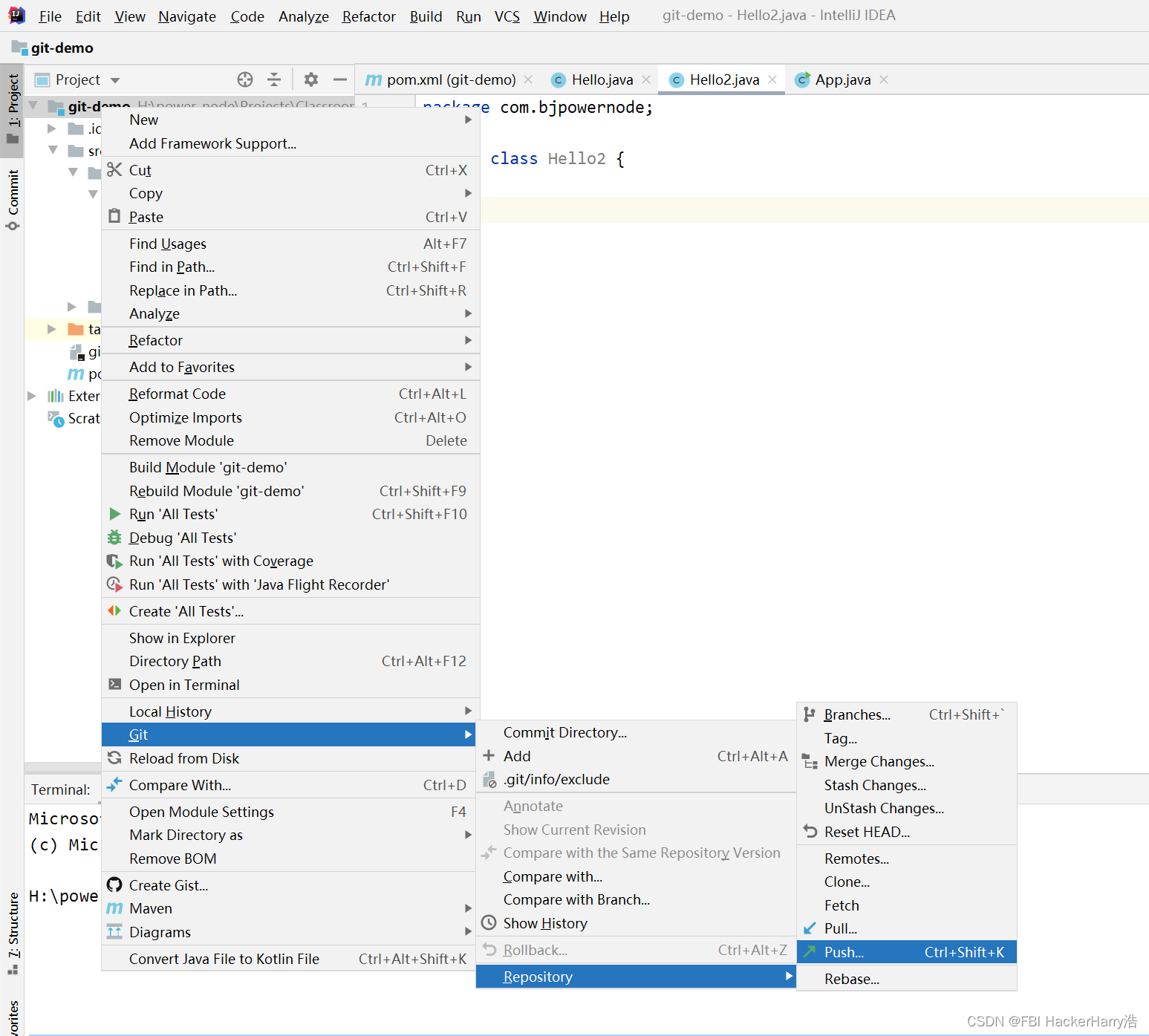Expand the New submenu arrow
This screenshot has width=1149, height=1036.
tap(468, 120)
